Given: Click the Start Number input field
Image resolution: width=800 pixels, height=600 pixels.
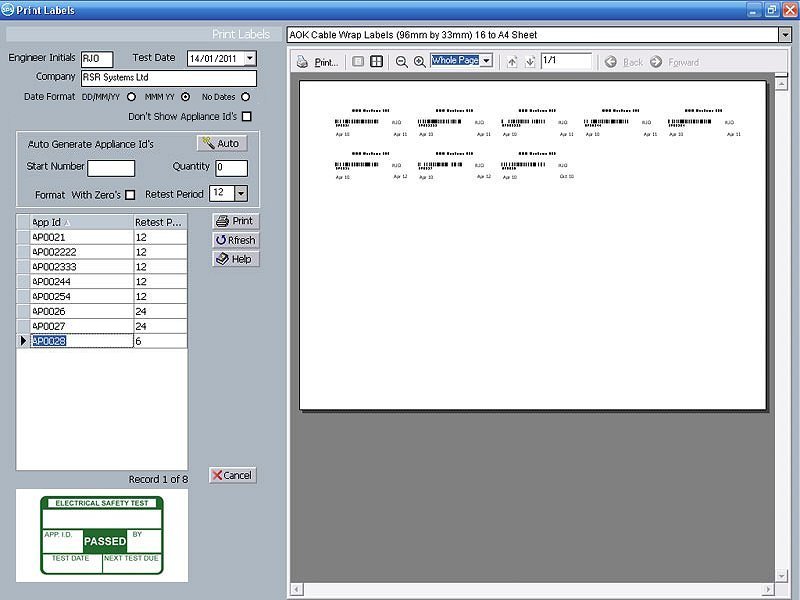Looking at the screenshot, I should pyautogui.click(x=111, y=168).
